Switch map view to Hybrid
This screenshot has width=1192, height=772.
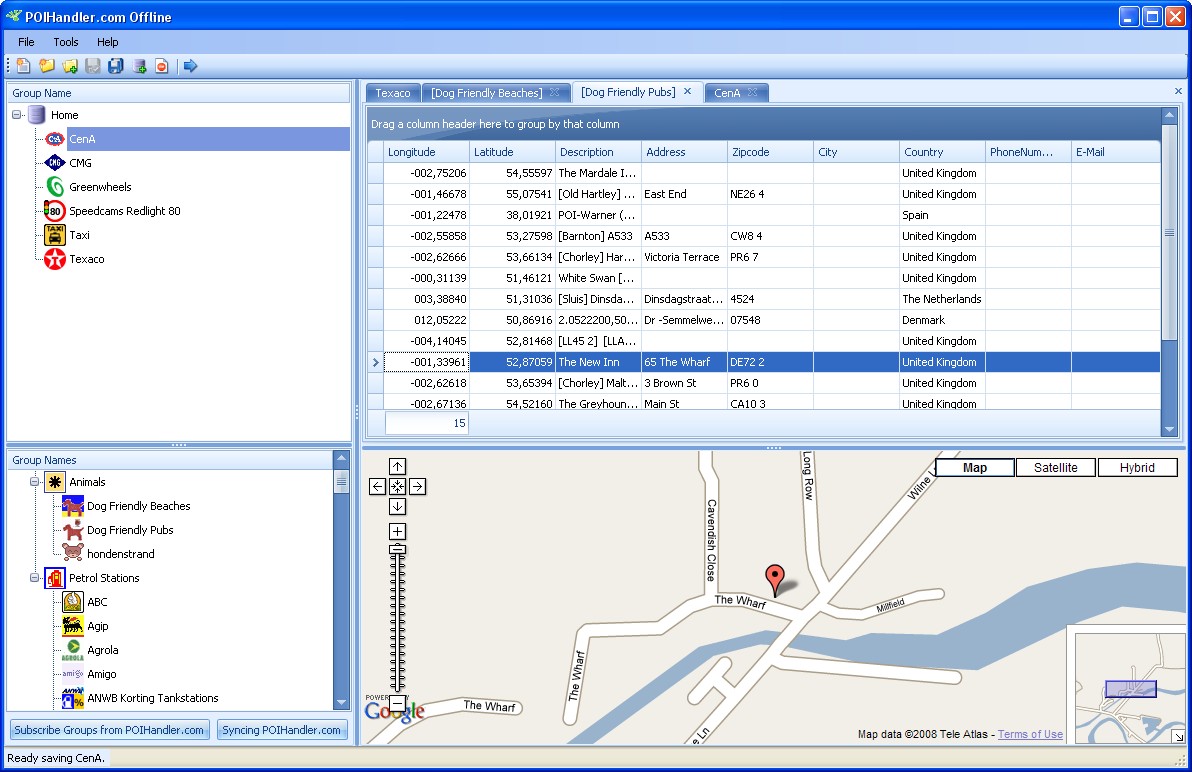tap(1137, 468)
